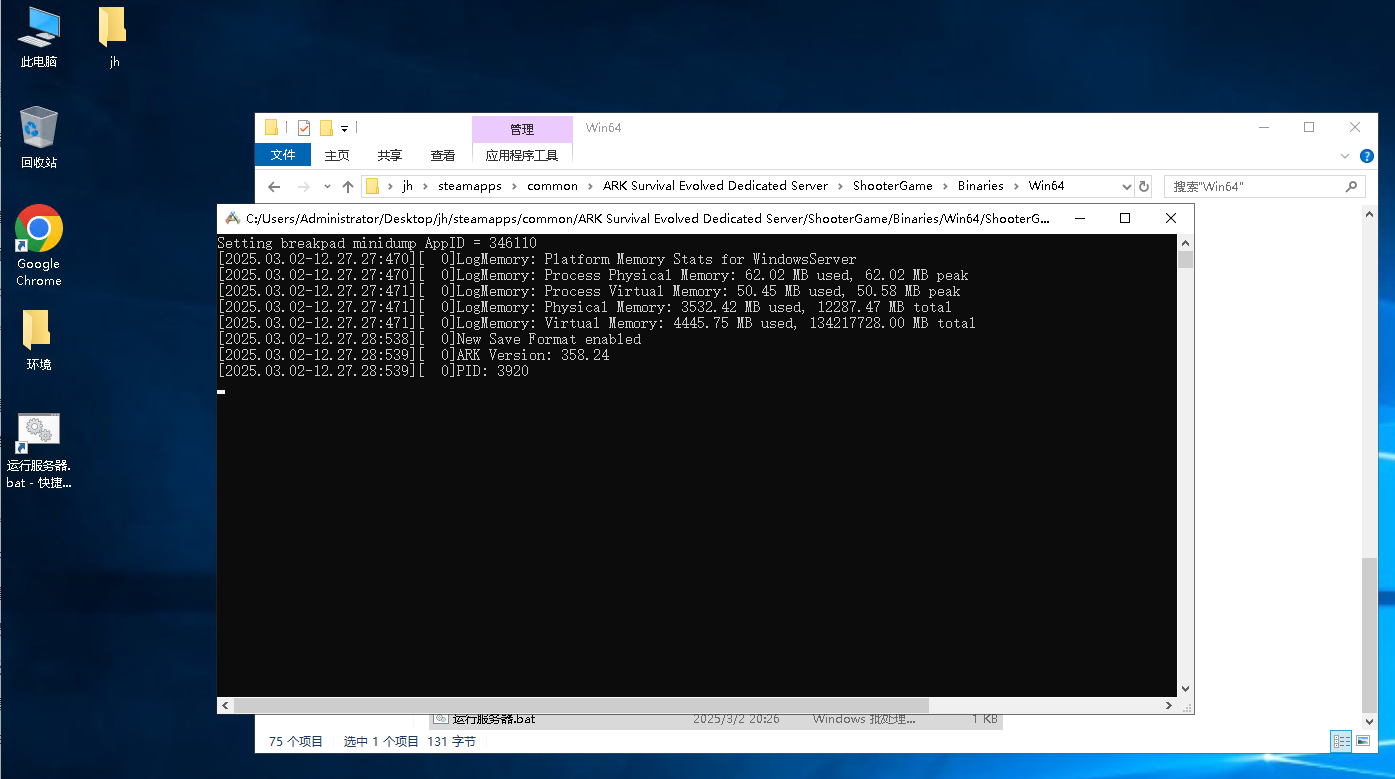
Task: Click the Properties checkmark icon in quick access toolbar
Action: pyautogui.click(x=304, y=128)
